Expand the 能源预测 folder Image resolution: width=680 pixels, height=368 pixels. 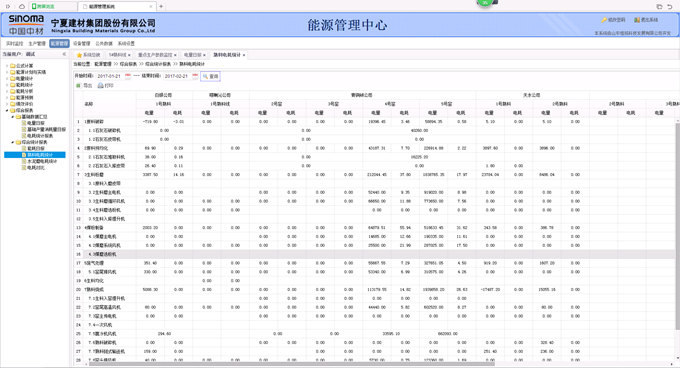(7, 98)
